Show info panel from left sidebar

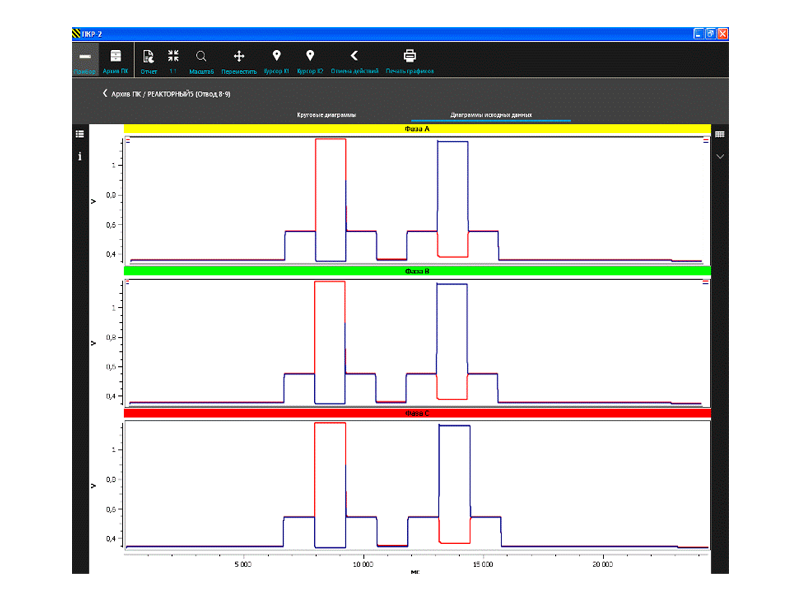coord(80,156)
